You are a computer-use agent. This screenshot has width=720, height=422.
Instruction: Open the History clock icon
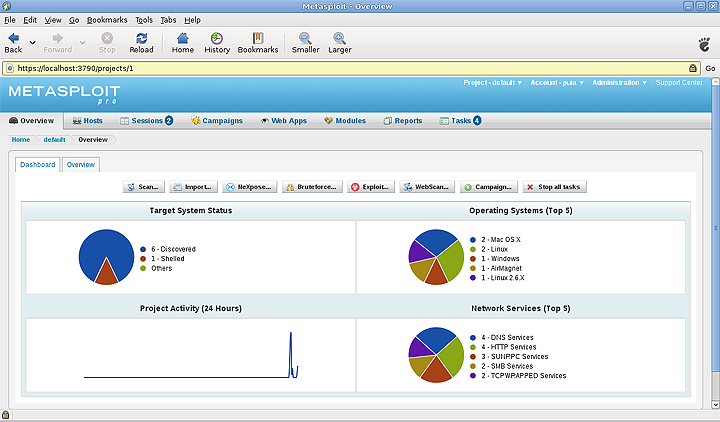click(217, 38)
